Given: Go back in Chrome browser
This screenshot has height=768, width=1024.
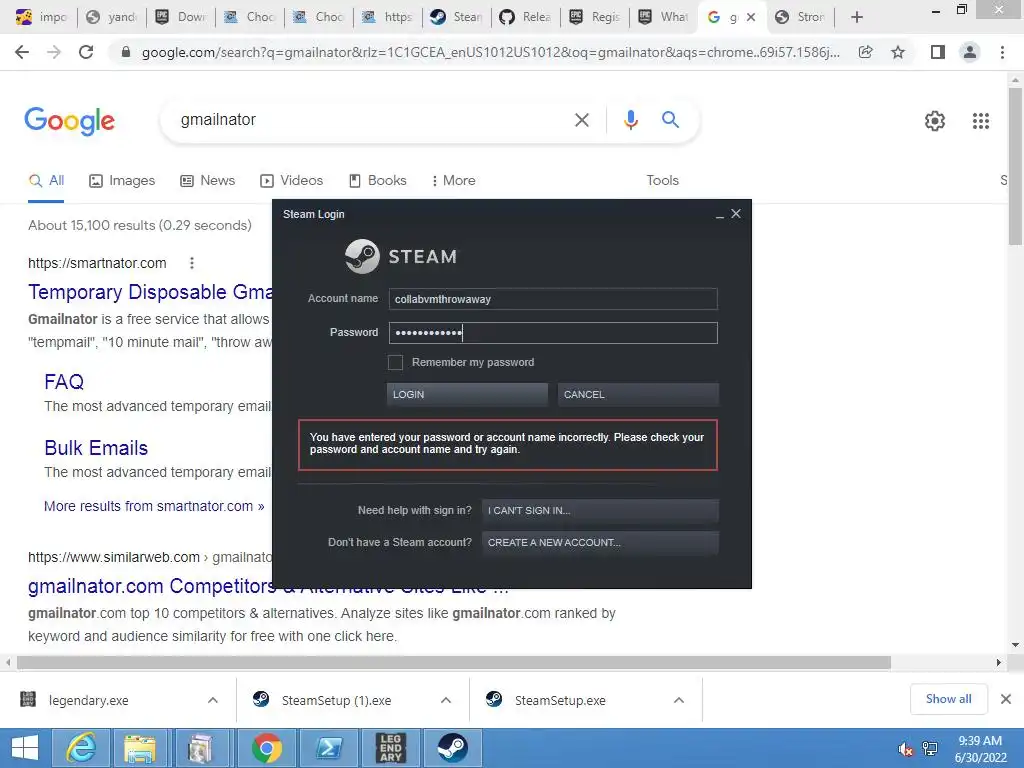Looking at the screenshot, I should pos(22,52).
